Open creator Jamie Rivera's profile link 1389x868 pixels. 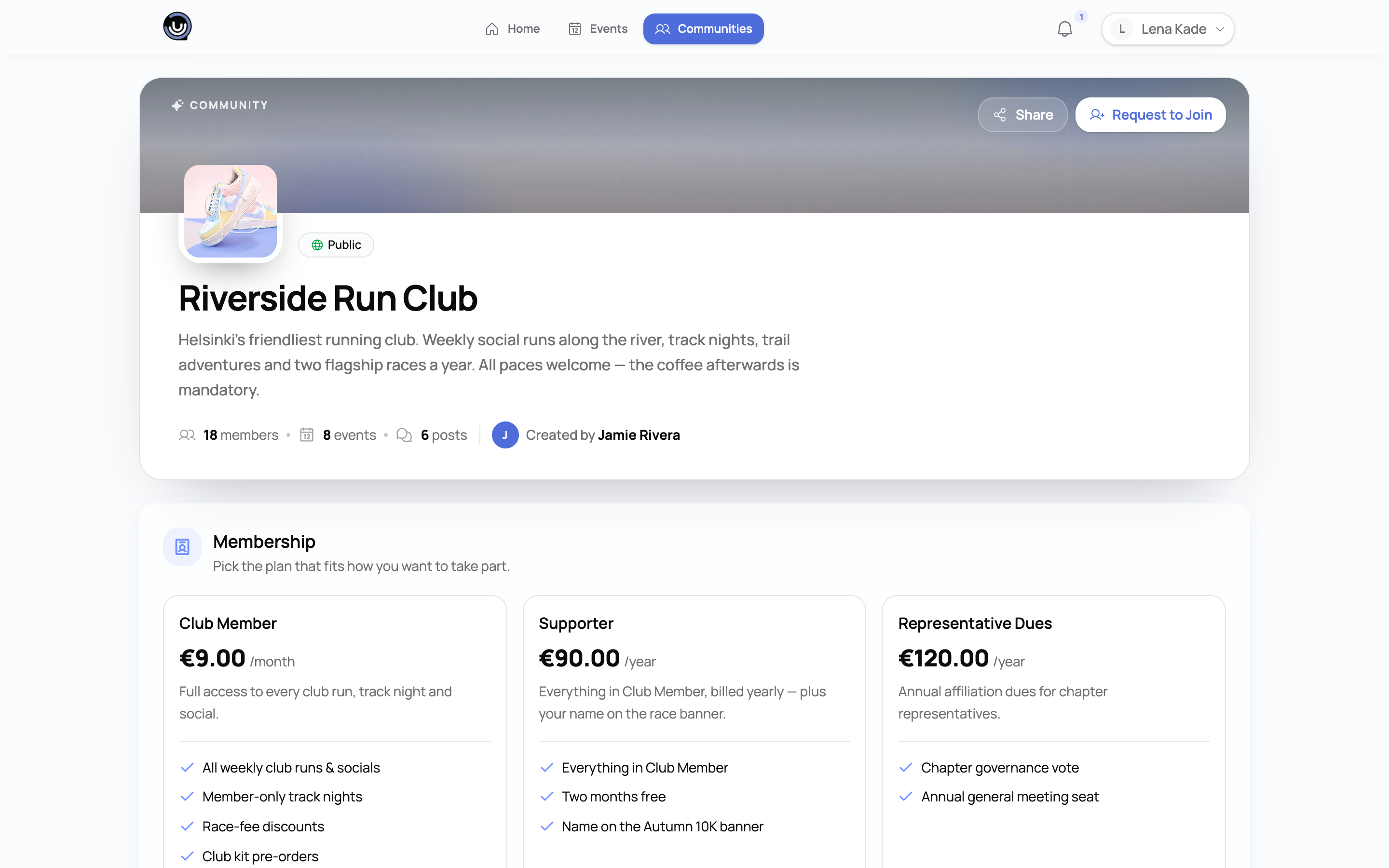click(639, 435)
